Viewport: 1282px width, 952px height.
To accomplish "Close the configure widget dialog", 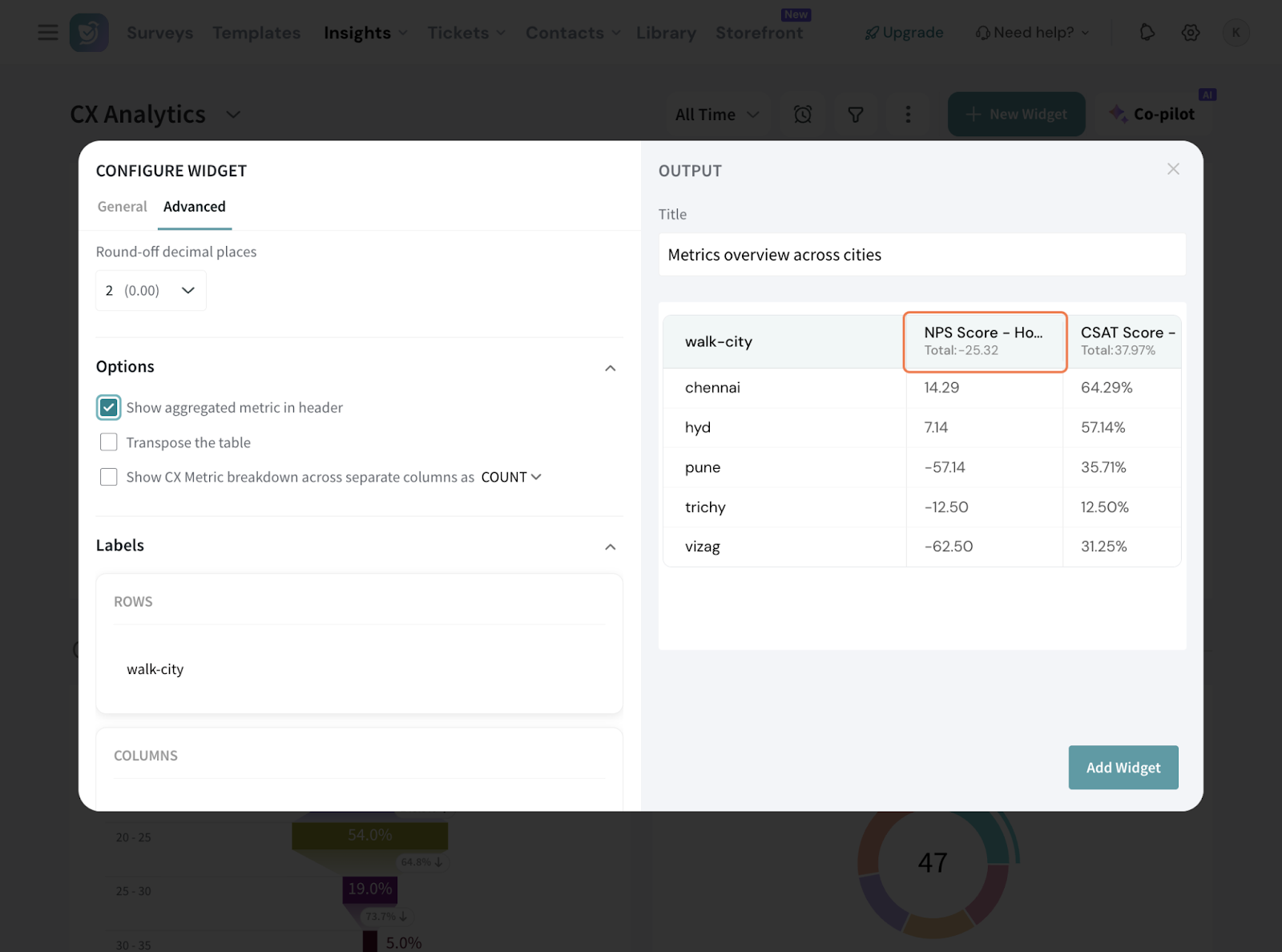I will [x=1173, y=169].
